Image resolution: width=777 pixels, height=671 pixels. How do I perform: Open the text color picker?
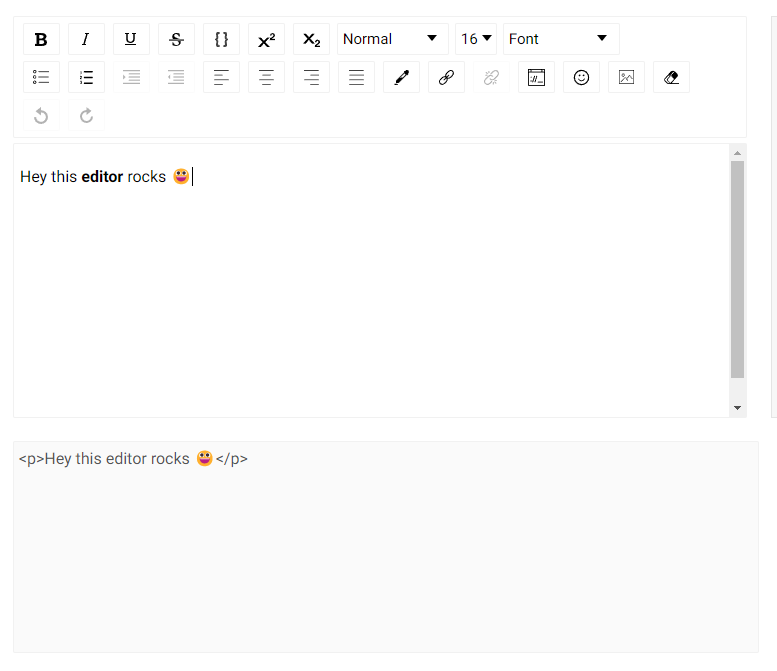(x=401, y=77)
